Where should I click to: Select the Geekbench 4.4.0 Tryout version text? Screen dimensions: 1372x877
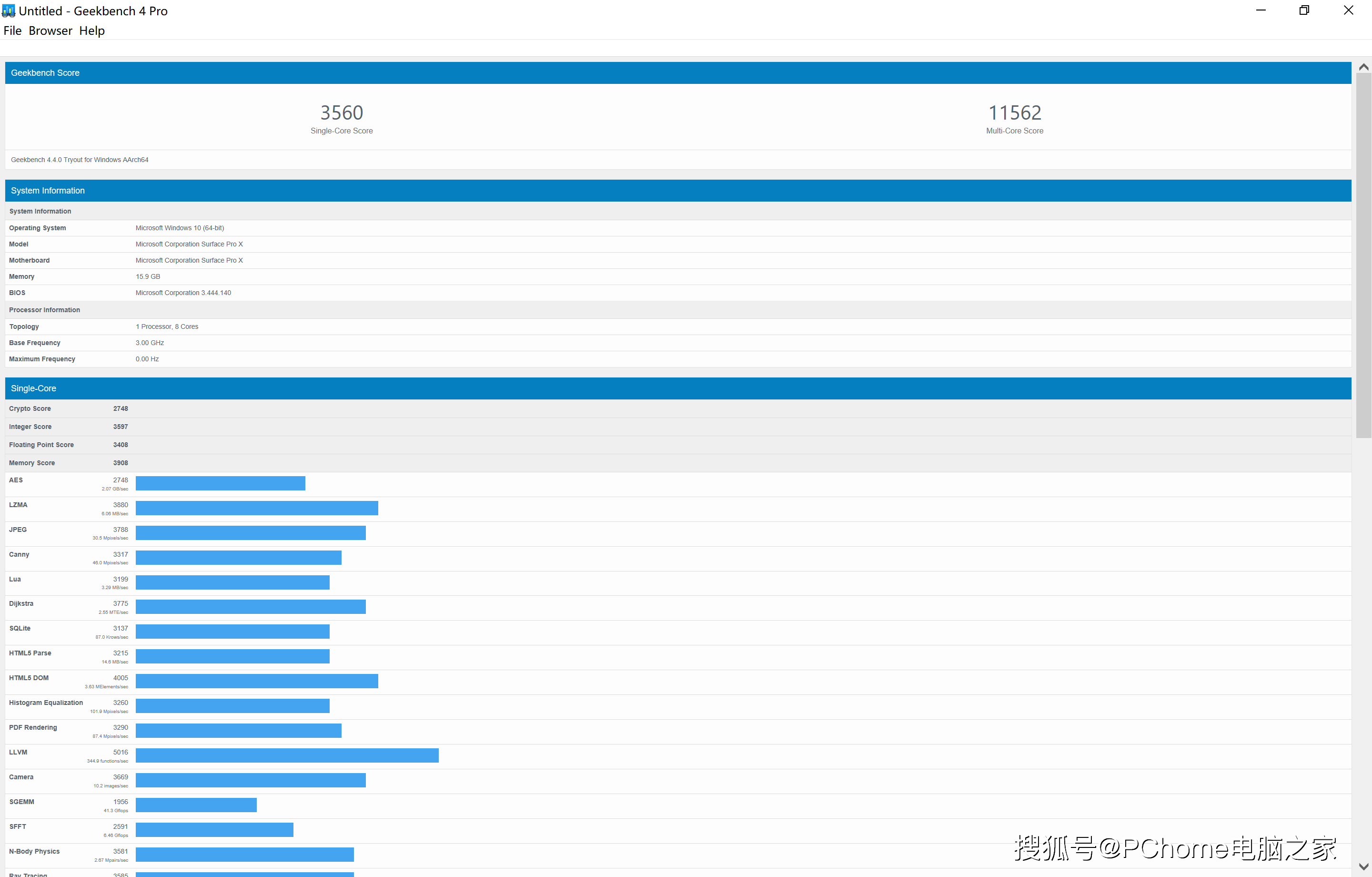[80, 160]
